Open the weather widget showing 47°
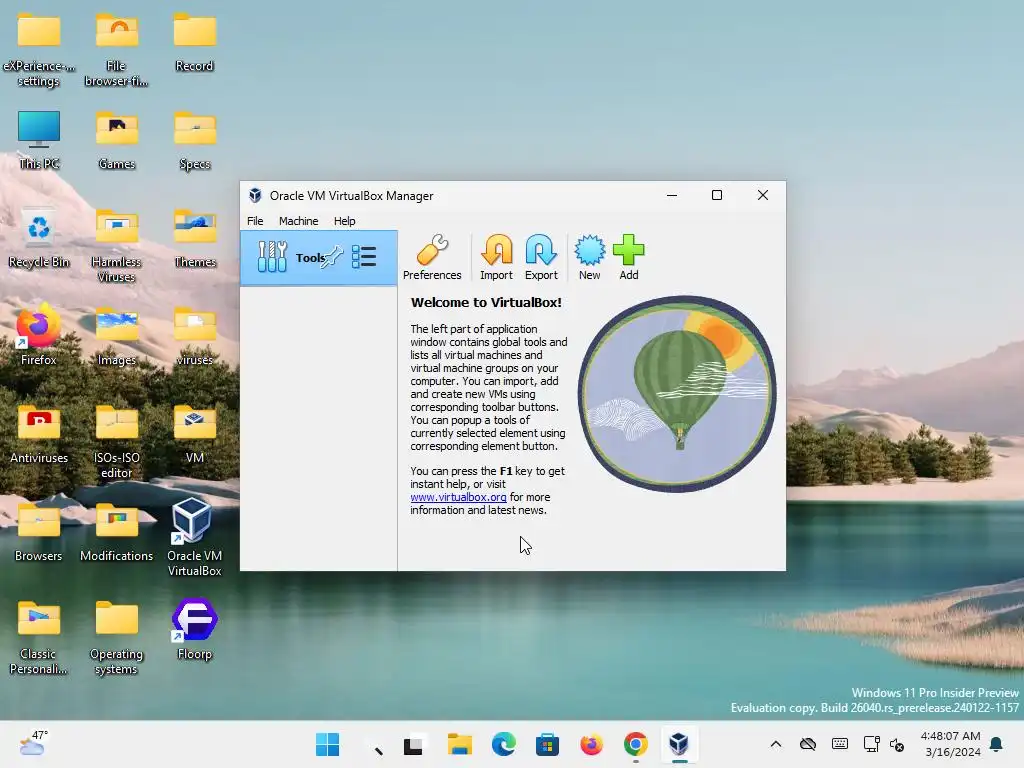 pyautogui.click(x=33, y=743)
